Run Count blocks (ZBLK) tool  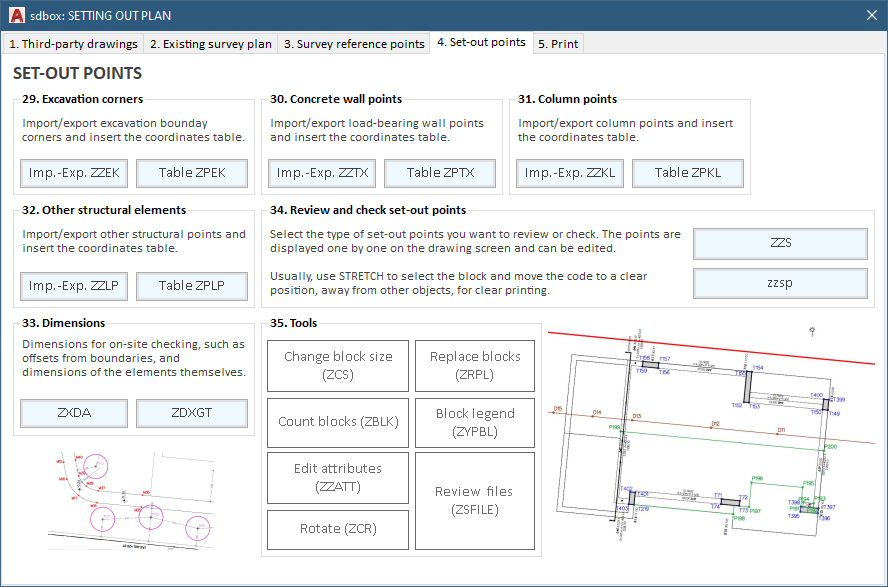pos(338,422)
